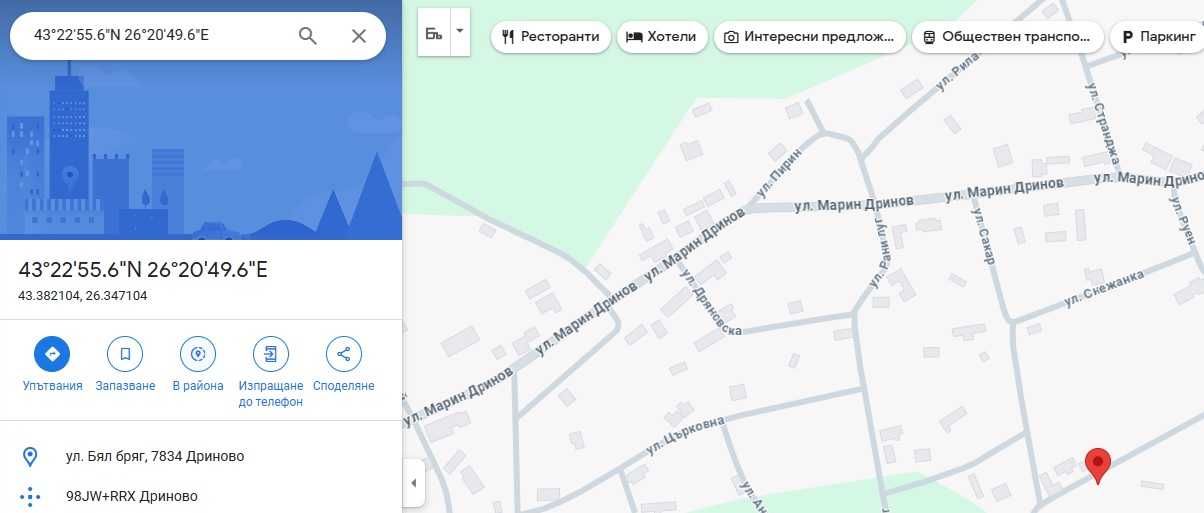
Task: Click the Бъ keyboard input tool button
Action: pos(434,33)
